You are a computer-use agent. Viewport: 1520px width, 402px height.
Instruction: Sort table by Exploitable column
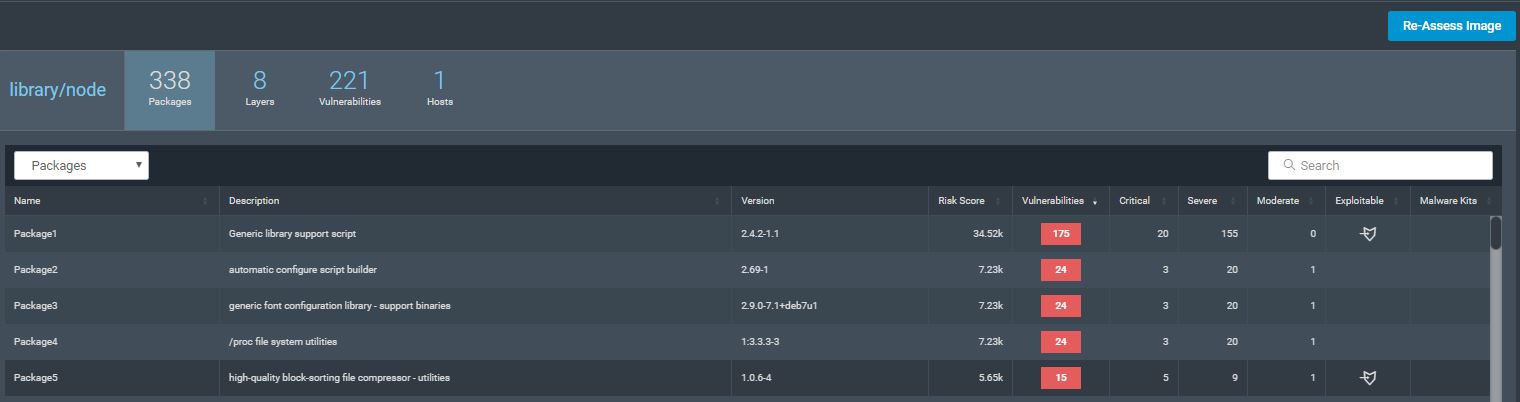point(1367,201)
